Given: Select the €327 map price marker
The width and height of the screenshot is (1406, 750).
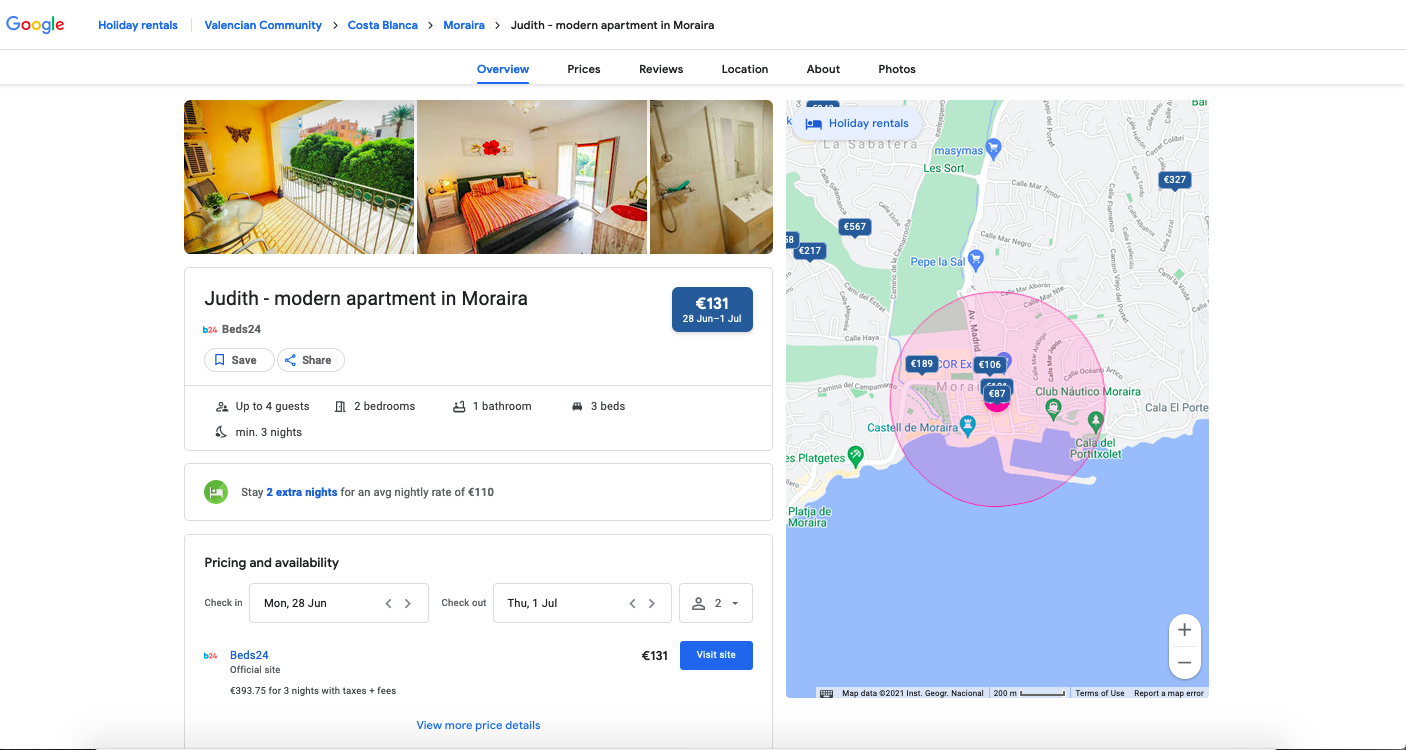Looking at the screenshot, I should click(x=1175, y=180).
